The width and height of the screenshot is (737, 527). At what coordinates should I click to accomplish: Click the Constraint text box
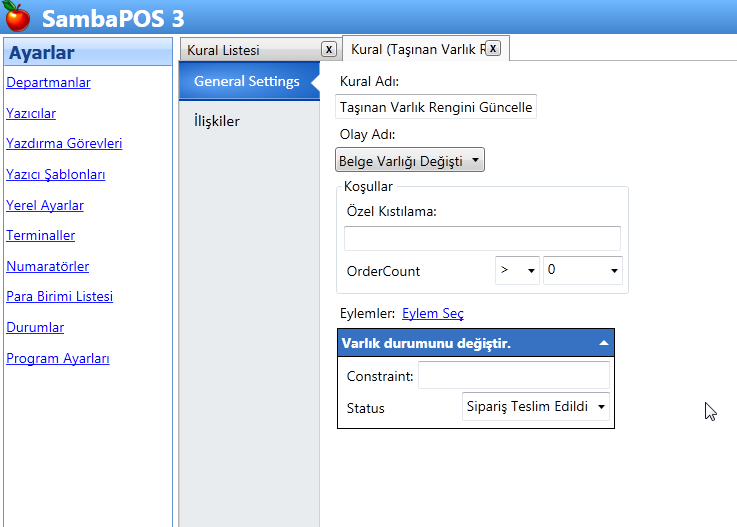pos(513,375)
